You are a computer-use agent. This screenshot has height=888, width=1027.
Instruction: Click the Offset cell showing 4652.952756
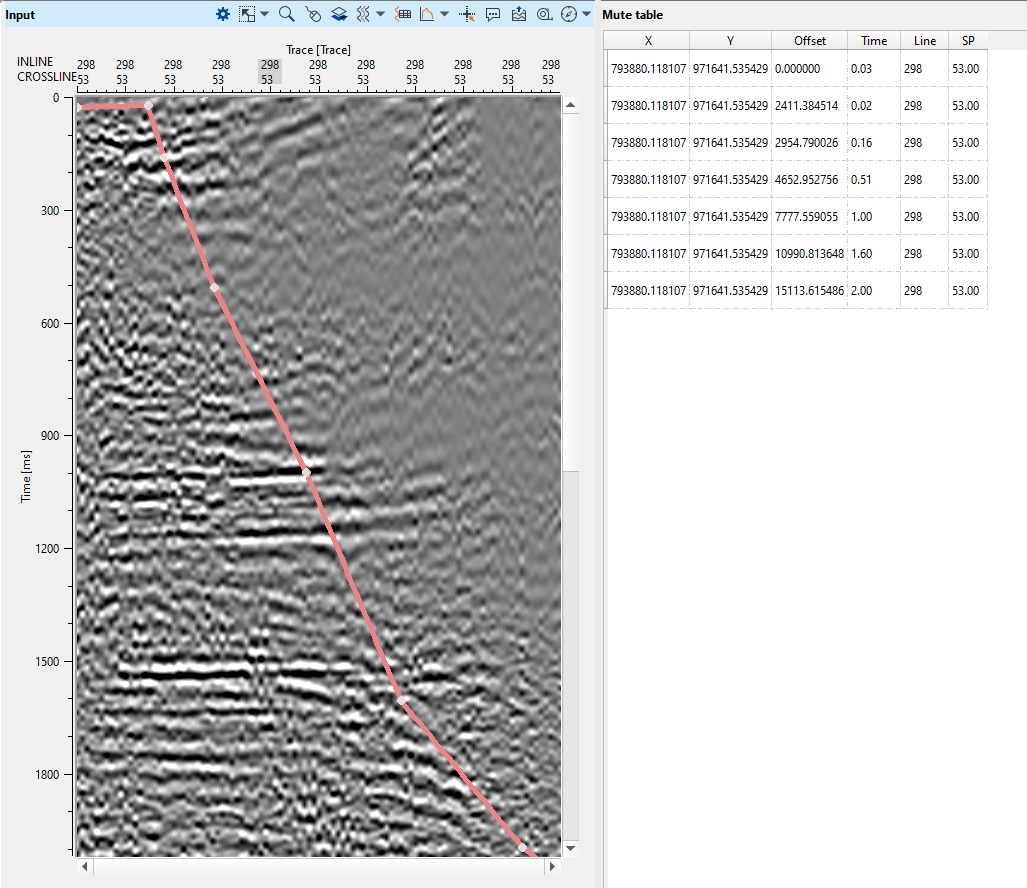click(x=809, y=180)
